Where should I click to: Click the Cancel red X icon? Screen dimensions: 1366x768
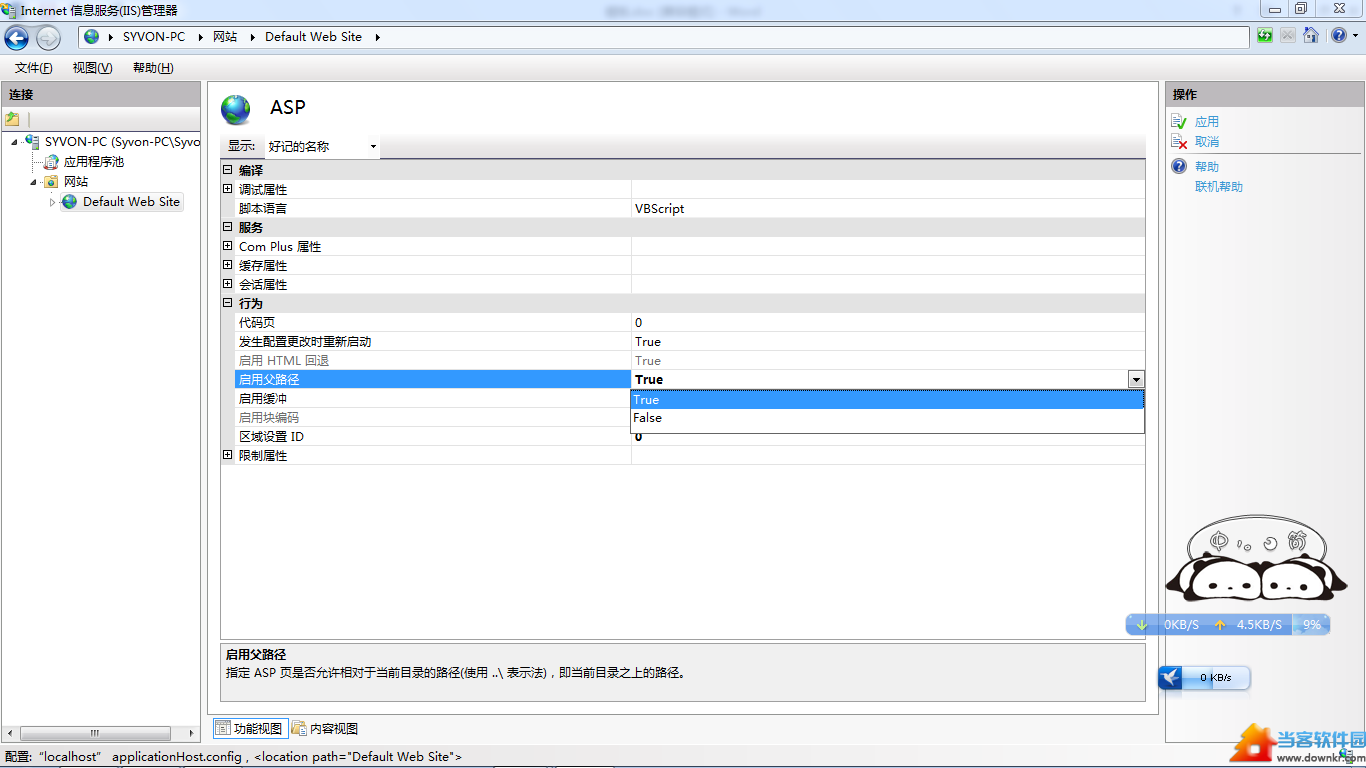[1180, 142]
